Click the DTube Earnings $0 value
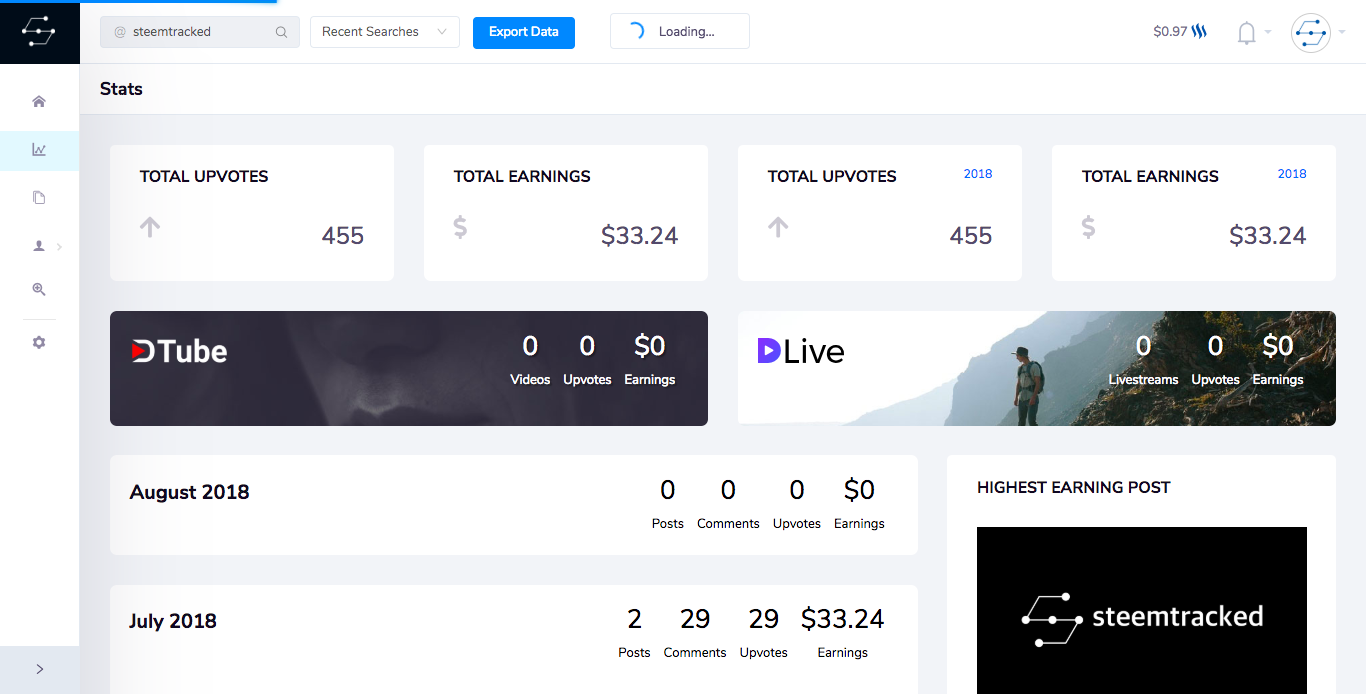Viewport: 1366px width, 694px height. click(x=650, y=347)
